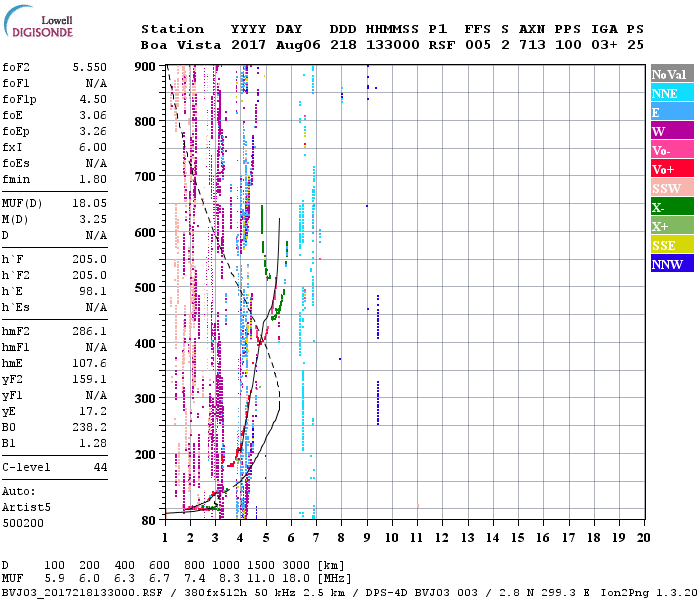Image resolution: width=700 pixels, height=600 pixels.
Task: Click the h`F2 value 205.0
Action: [89, 275]
